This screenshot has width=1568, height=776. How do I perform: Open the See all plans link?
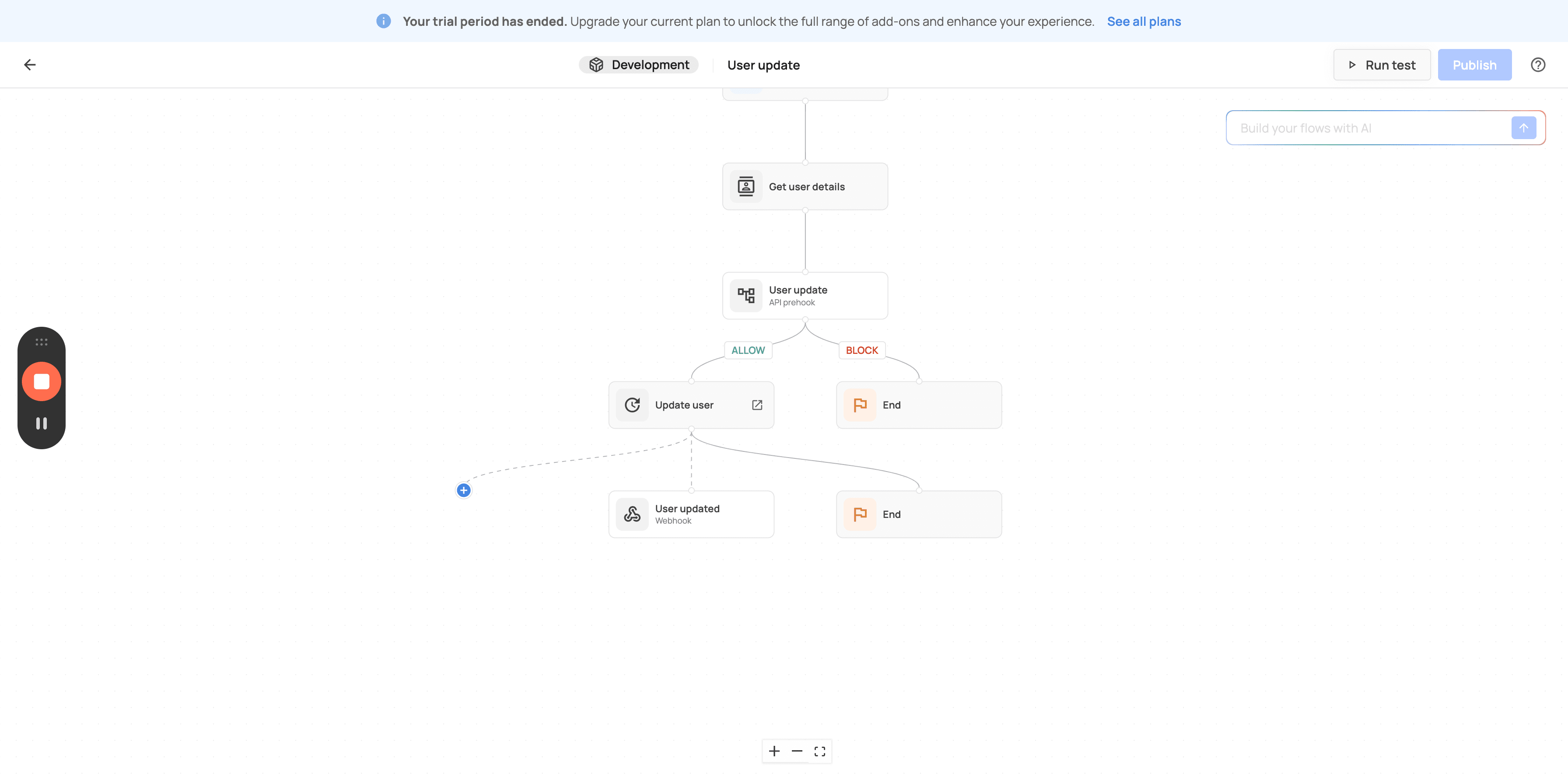coord(1144,21)
